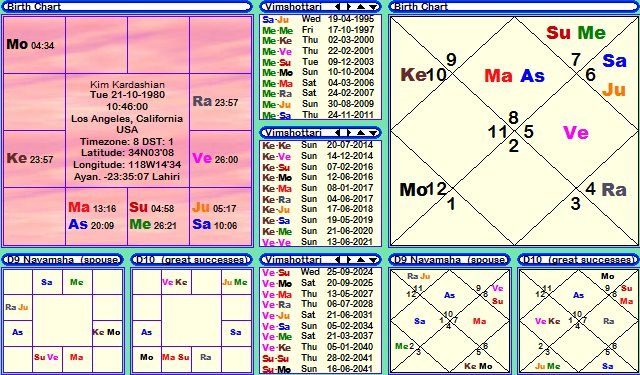Image resolution: width=640 pixels, height=375 pixels.
Task: Click down arrow in middle Vimshottari header
Action: tap(373, 133)
